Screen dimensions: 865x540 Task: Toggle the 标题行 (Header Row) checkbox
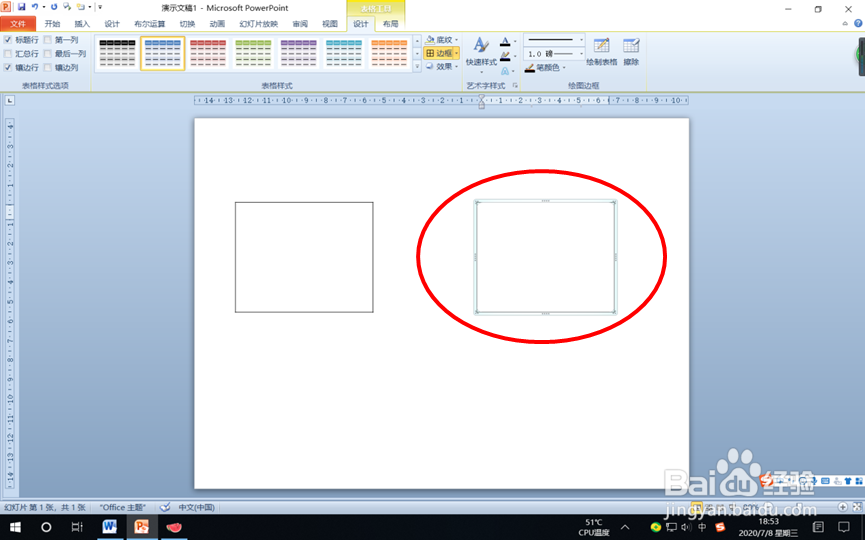(x=8, y=40)
